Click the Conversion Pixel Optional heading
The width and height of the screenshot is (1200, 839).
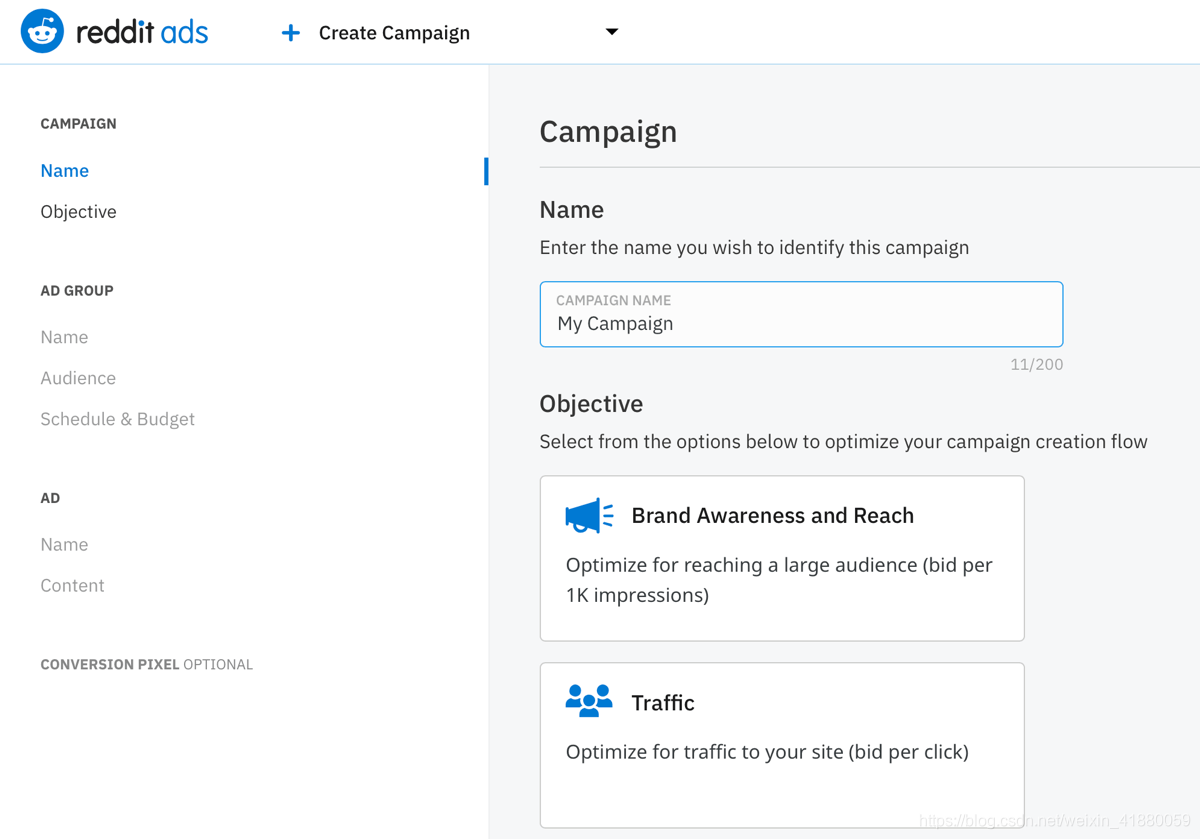(146, 664)
